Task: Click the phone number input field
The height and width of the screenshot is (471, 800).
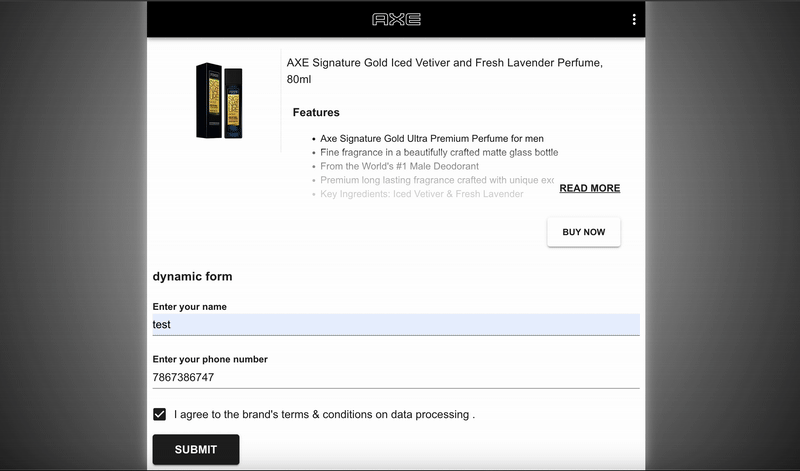Action: [396, 377]
